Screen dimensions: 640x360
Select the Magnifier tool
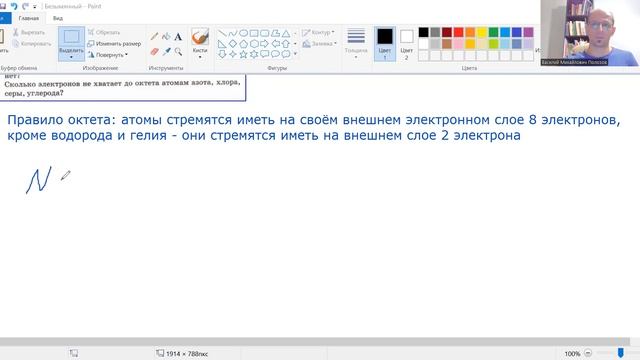pos(178,51)
